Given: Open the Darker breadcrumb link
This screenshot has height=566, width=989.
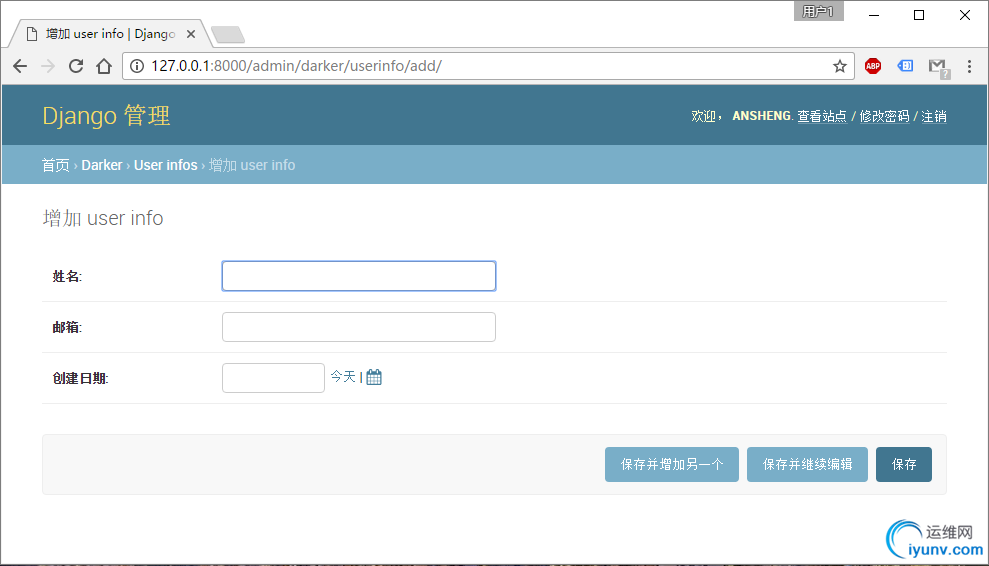Looking at the screenshot, I should [x=102, y=165].
